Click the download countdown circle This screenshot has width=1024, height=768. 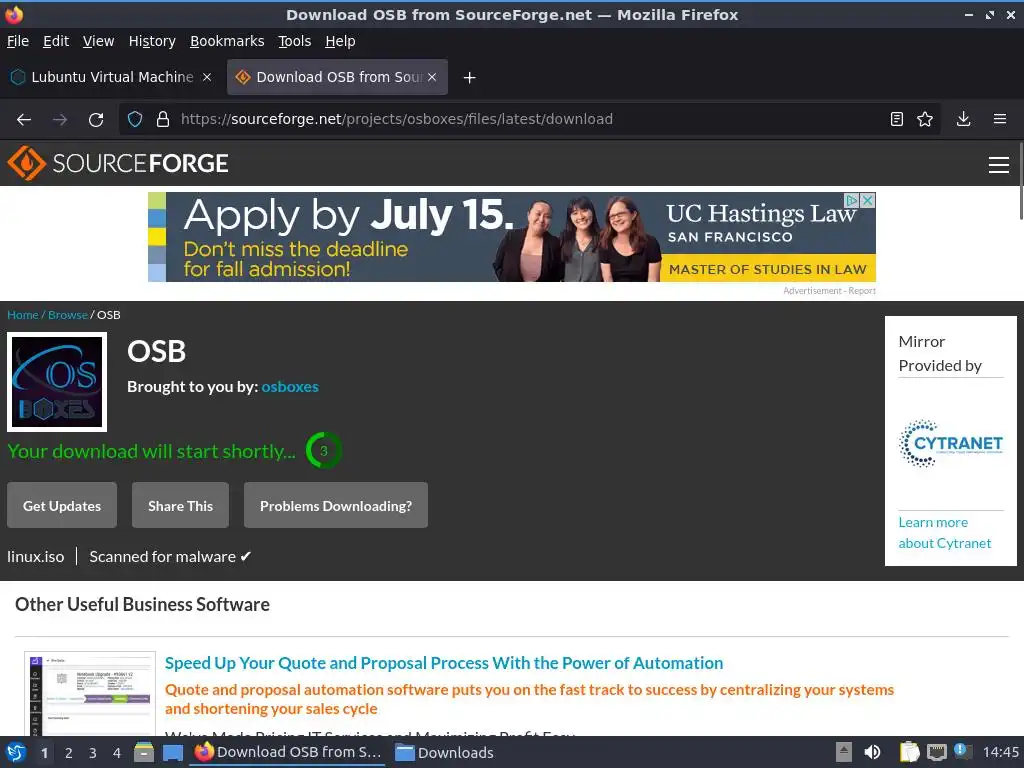click(323, 451)
